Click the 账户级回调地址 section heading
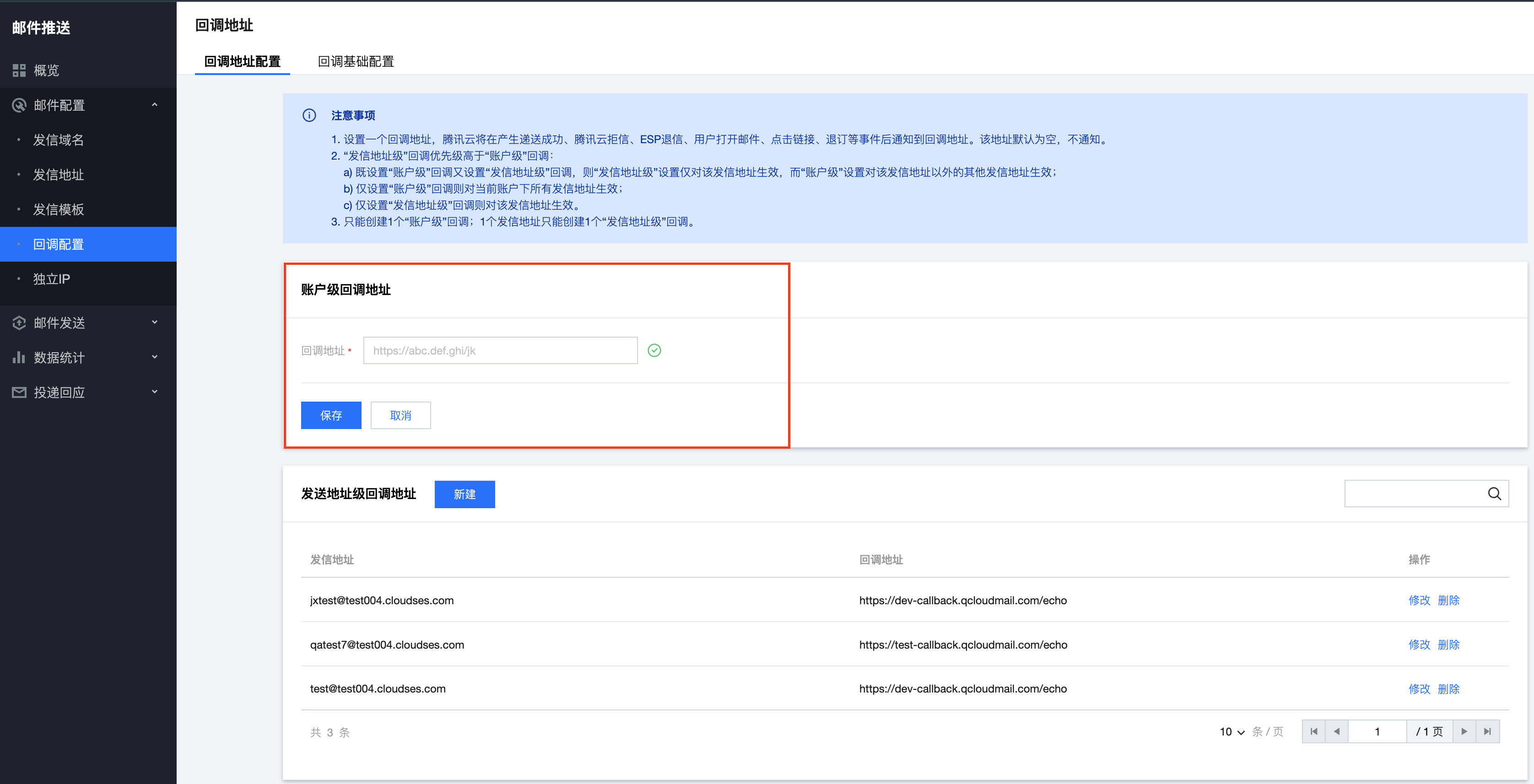The image size is (1534, 784). (346, 290)
